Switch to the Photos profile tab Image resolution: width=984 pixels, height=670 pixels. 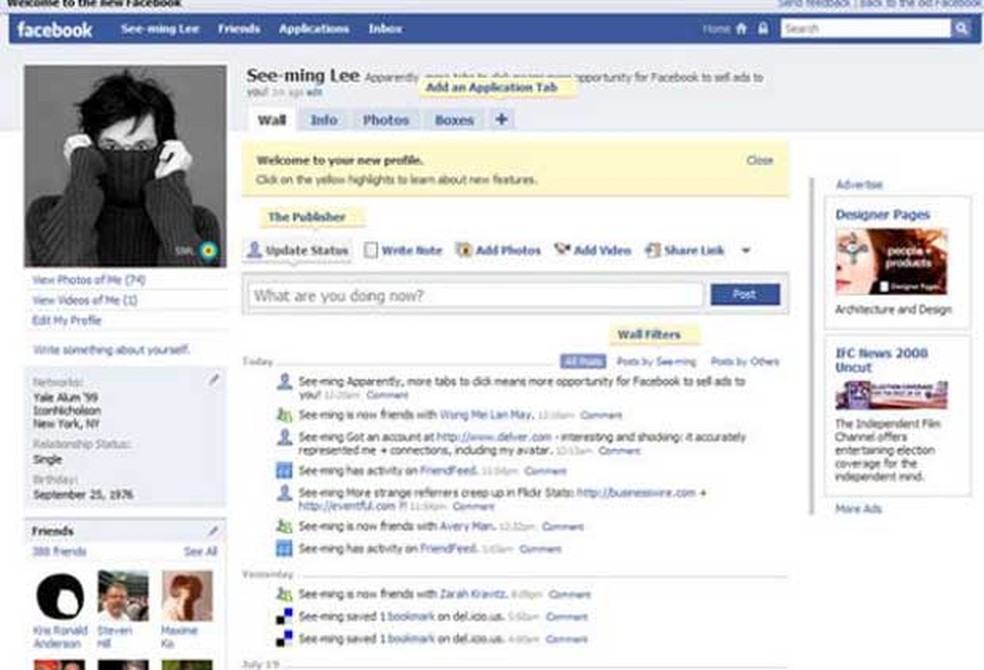386,119
